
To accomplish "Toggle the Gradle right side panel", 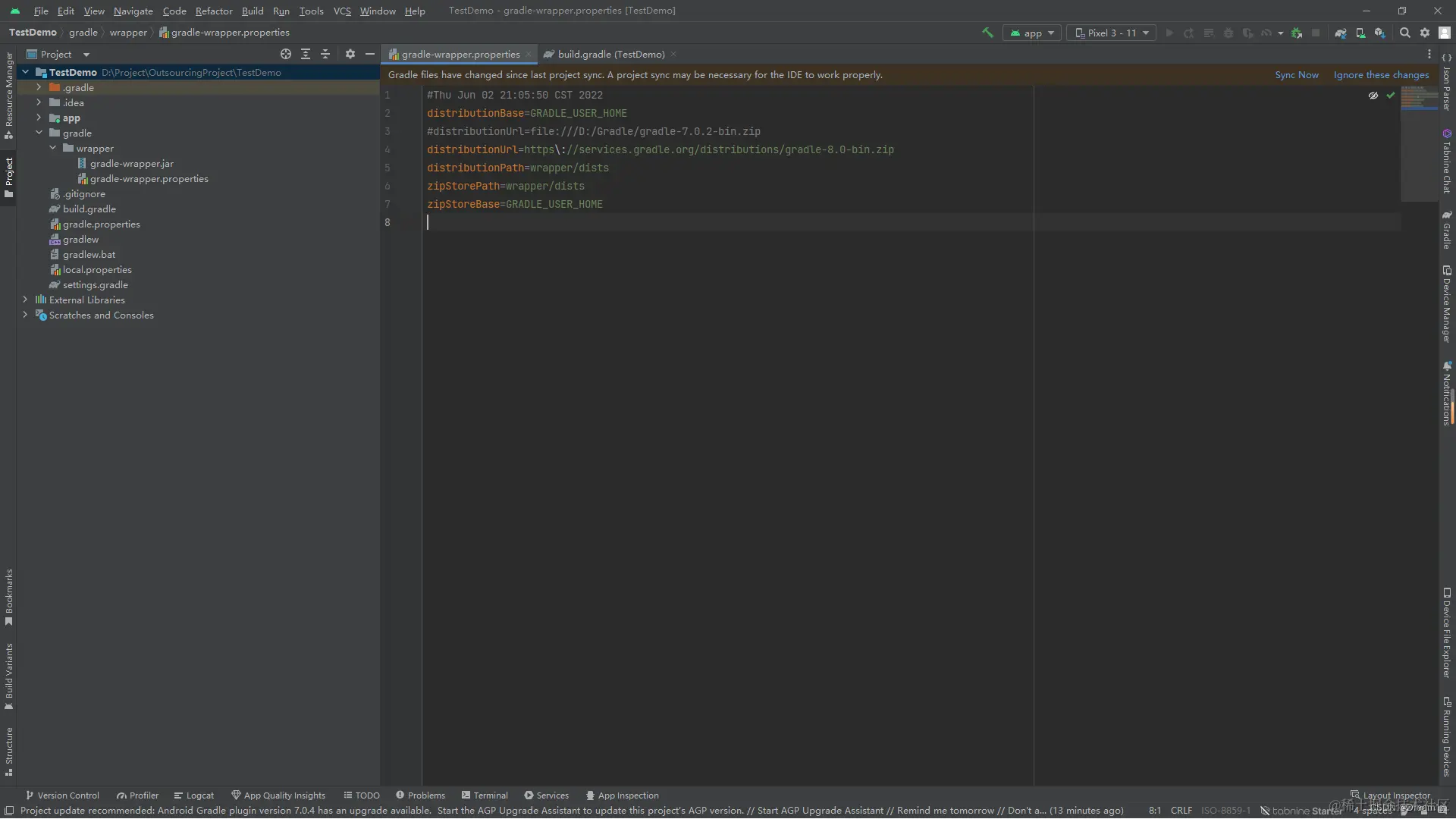I will point(1447,230).
